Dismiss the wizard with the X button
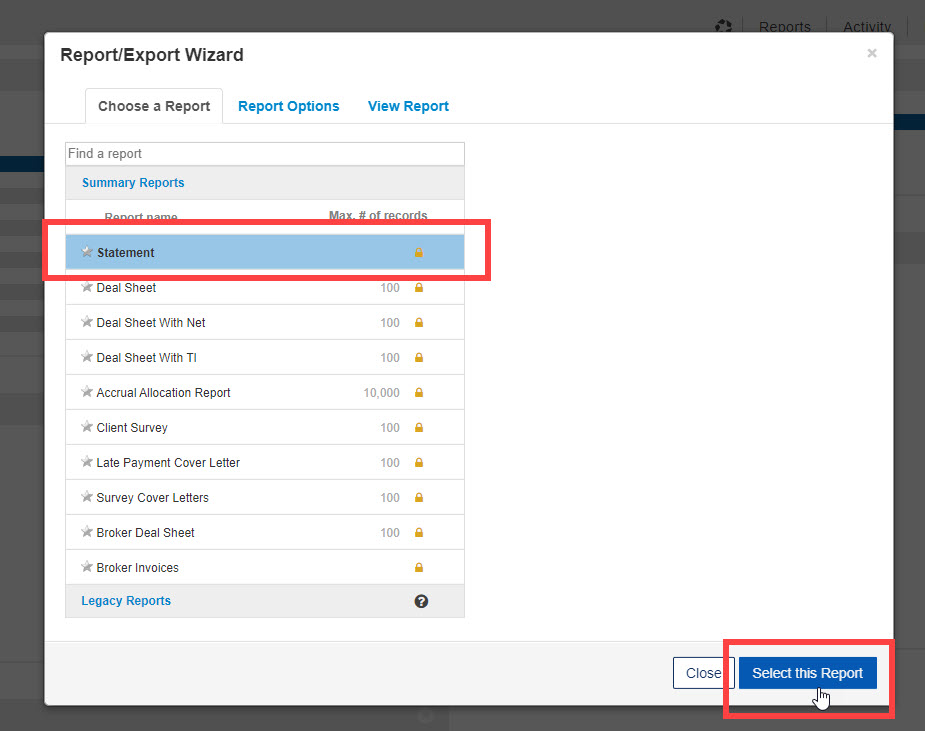This screenshot has height=731, width=925. [872, 54]
